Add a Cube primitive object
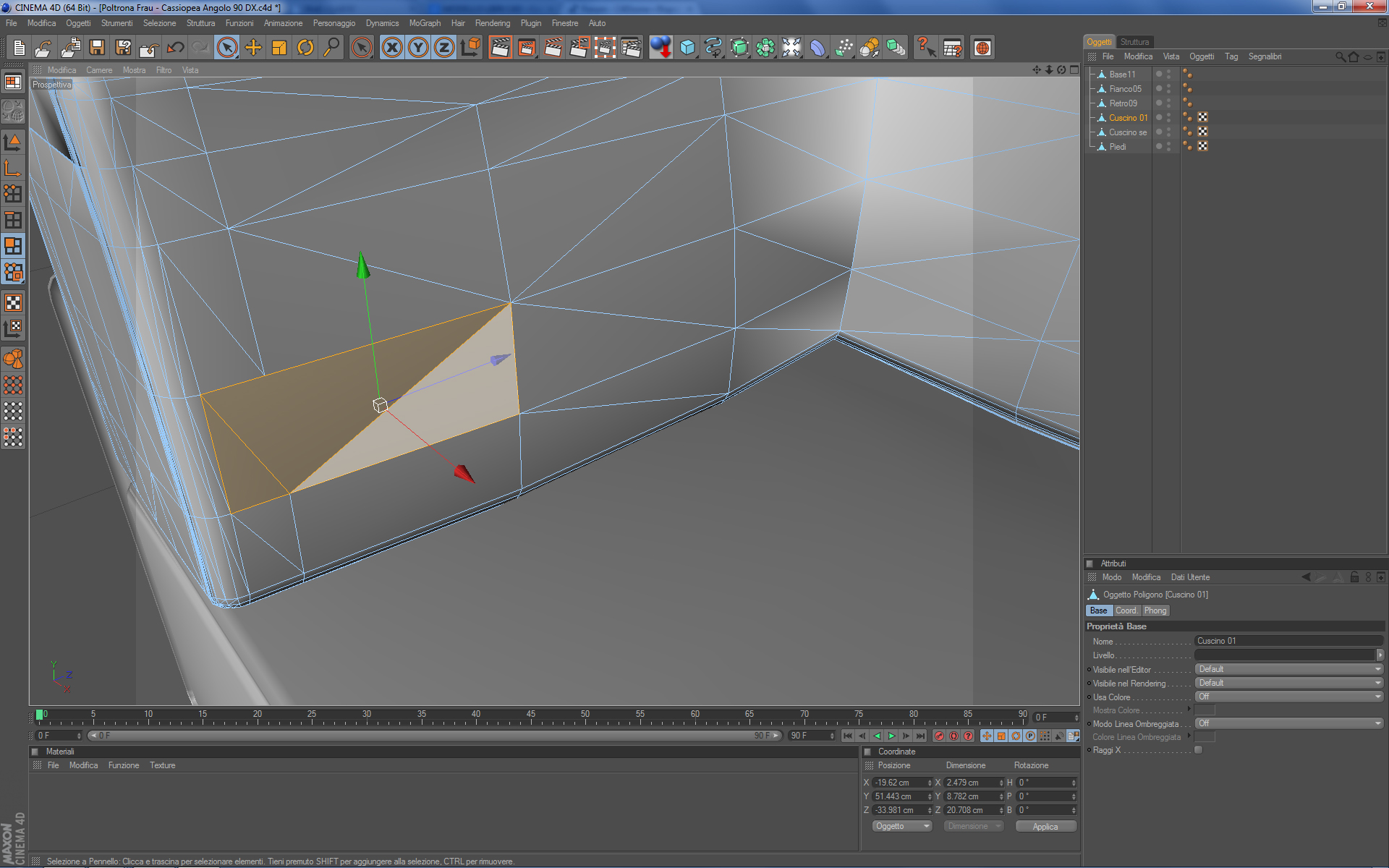The image size is (1389, 868). click(687, 48)
